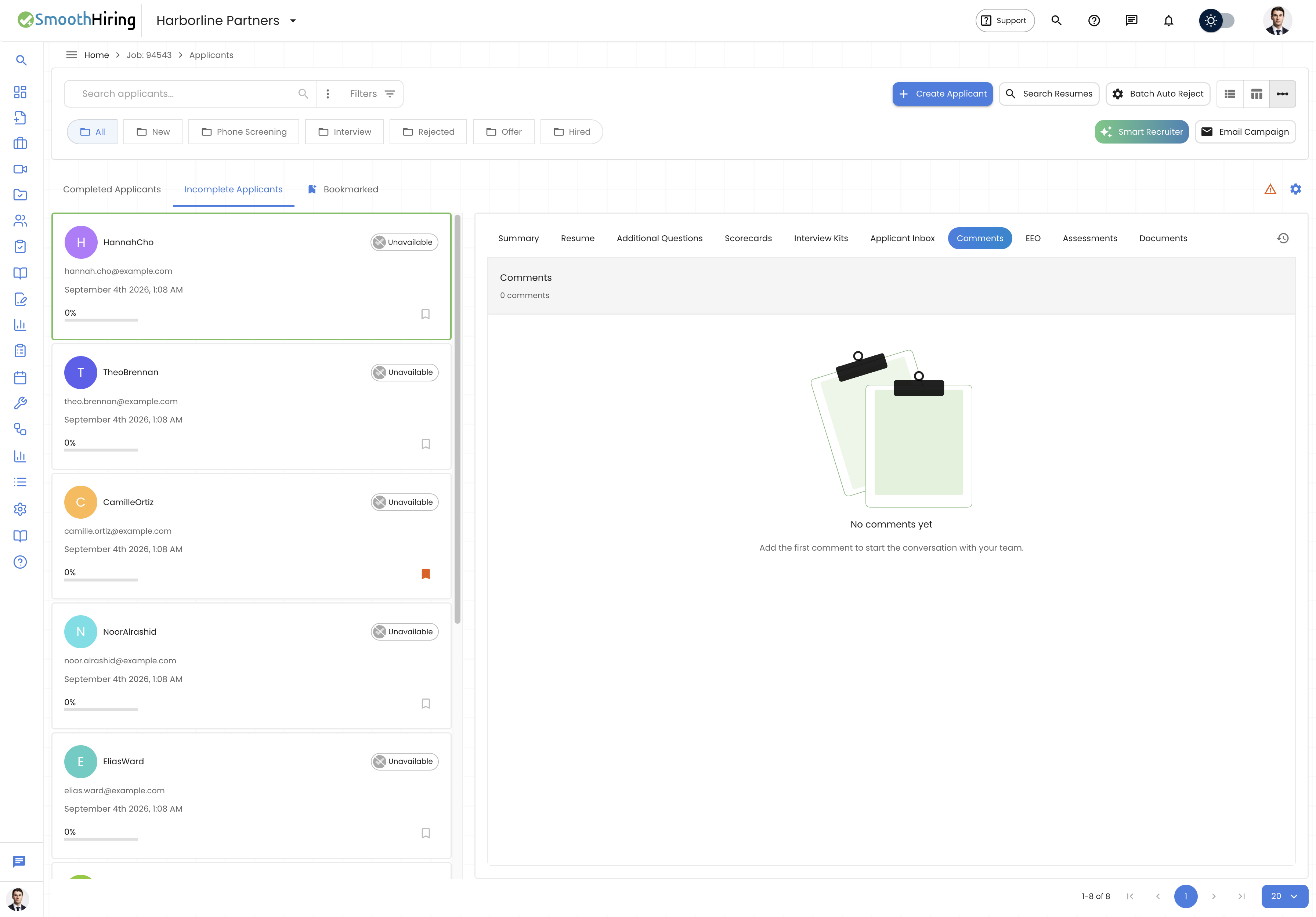The height and width of the screenshot is (917, 1316).
Task: Open the Scorecards tab
Action: click(x=748, y=238)
